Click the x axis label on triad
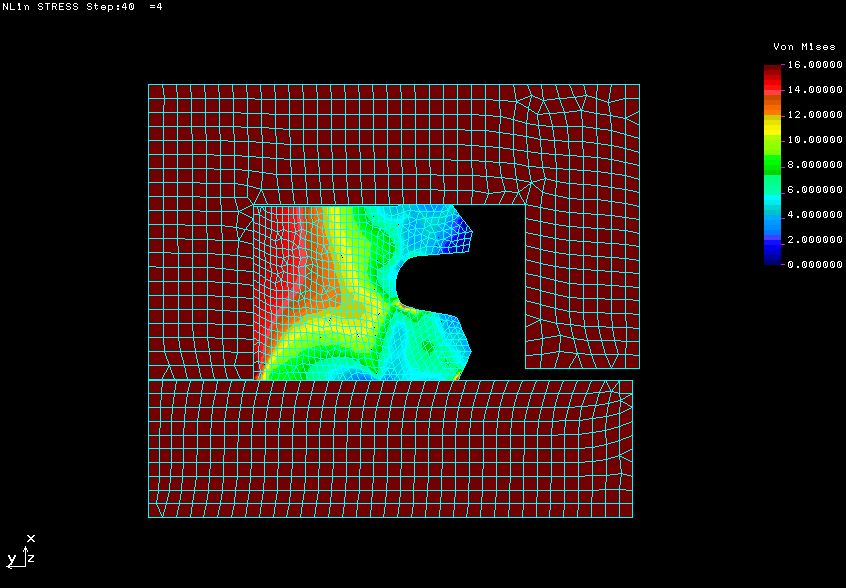 coord(31,538)
